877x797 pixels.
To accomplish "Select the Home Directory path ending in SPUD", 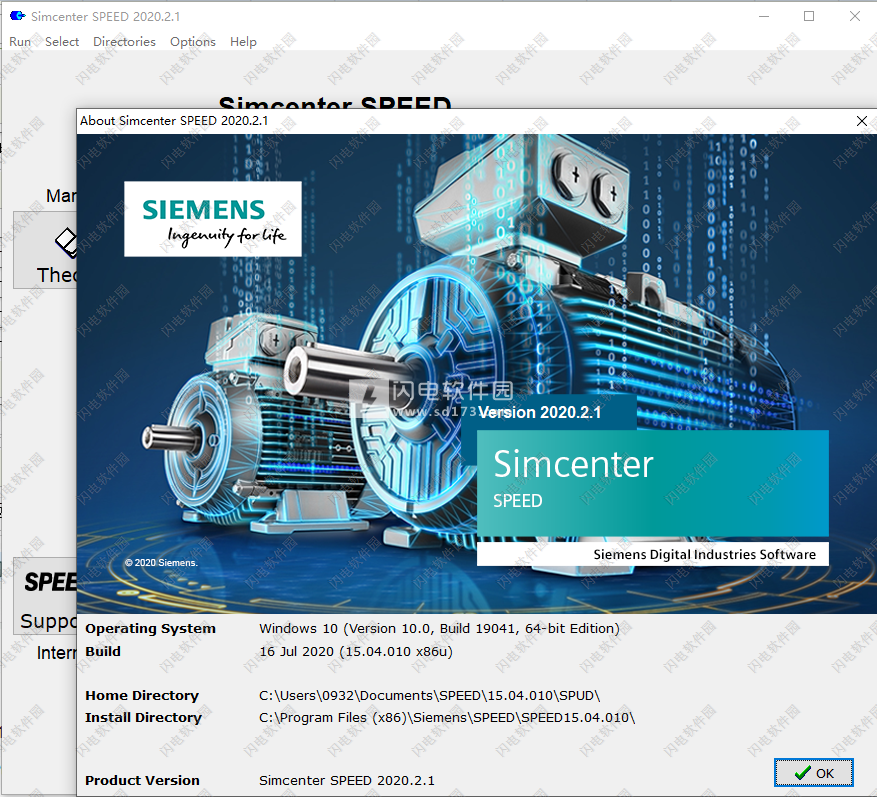I will (x=430, y=695).
